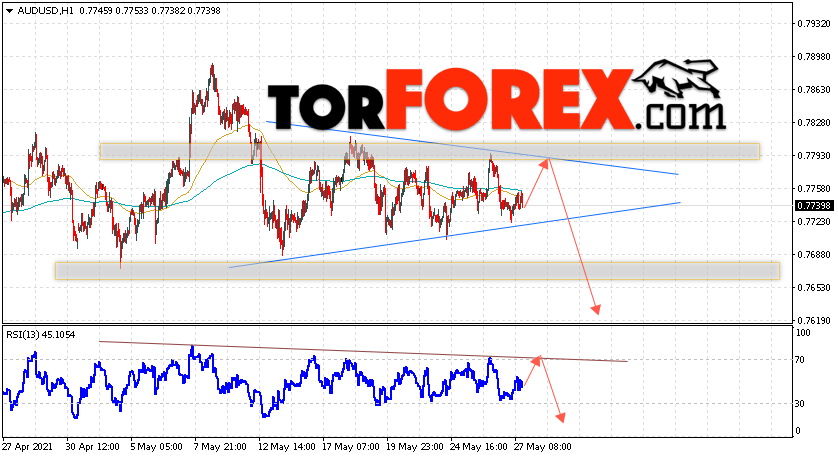838x458 pixels.
Task: Select the 0.77230 price axis label
Action: [814, 221]
